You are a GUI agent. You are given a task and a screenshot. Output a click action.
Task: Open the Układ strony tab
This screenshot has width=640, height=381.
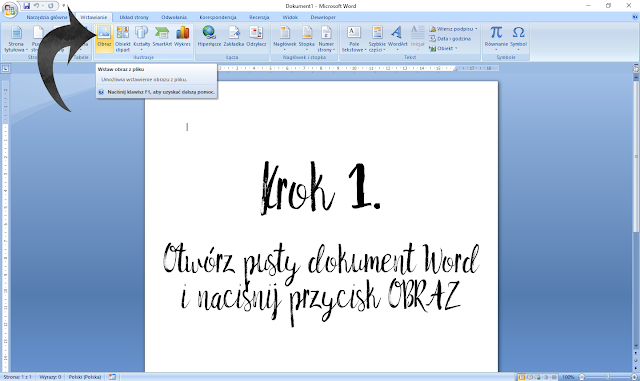pos(134,17)
